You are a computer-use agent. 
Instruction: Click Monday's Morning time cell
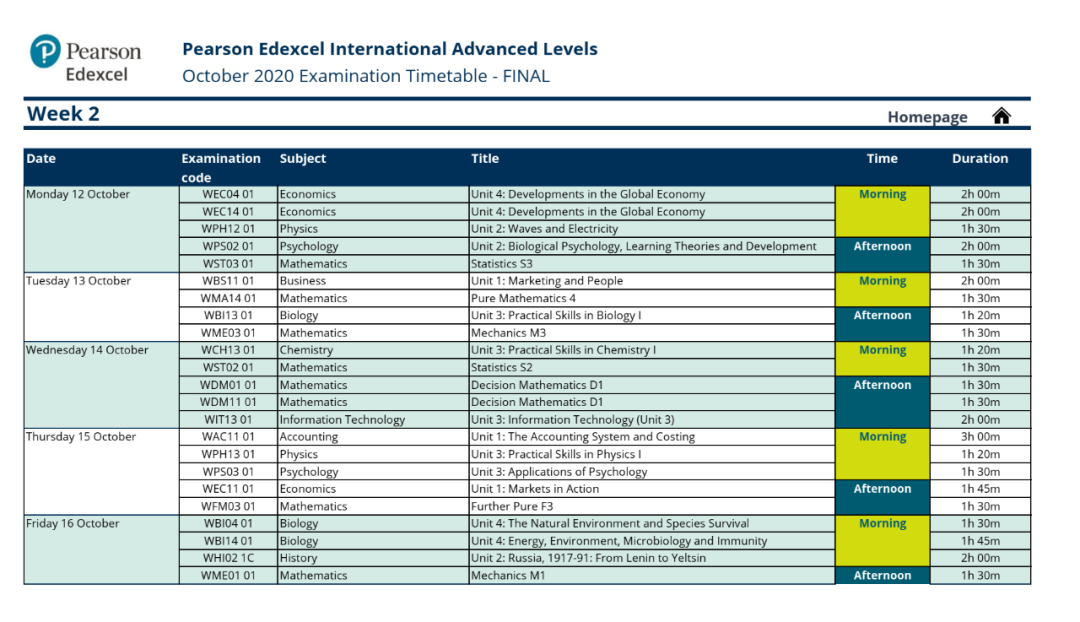pyautogui.click(x=882, y=211)
